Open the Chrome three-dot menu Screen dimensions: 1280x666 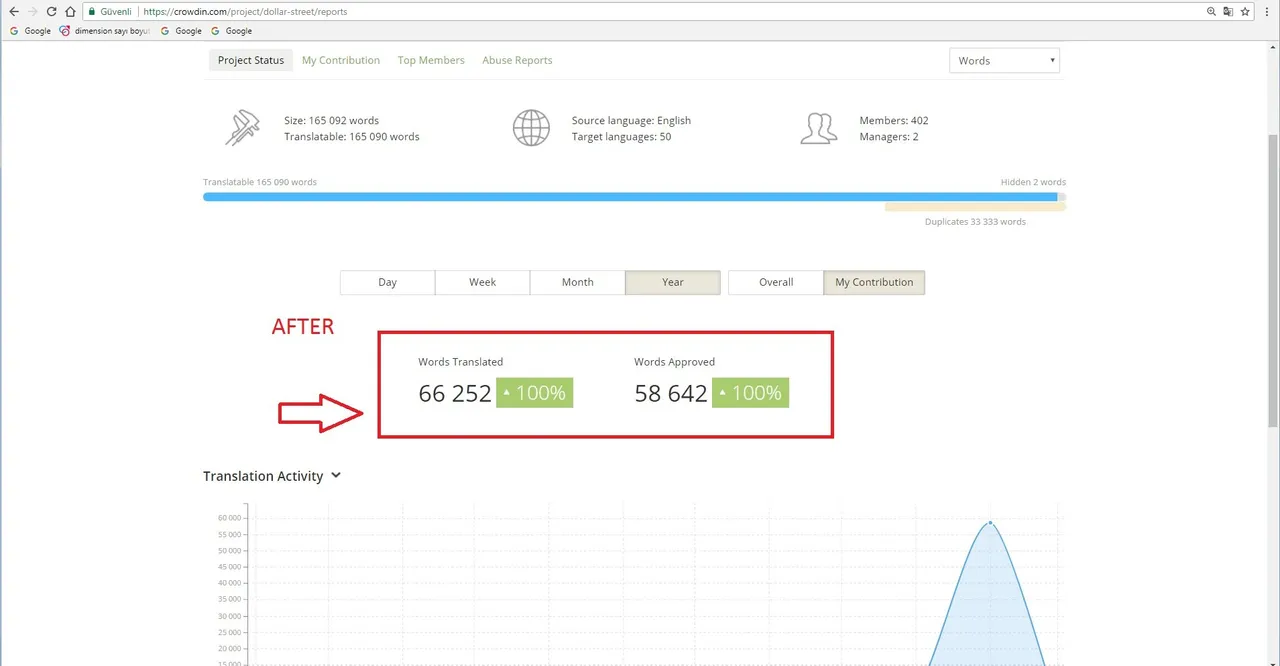click(1268, 12)
